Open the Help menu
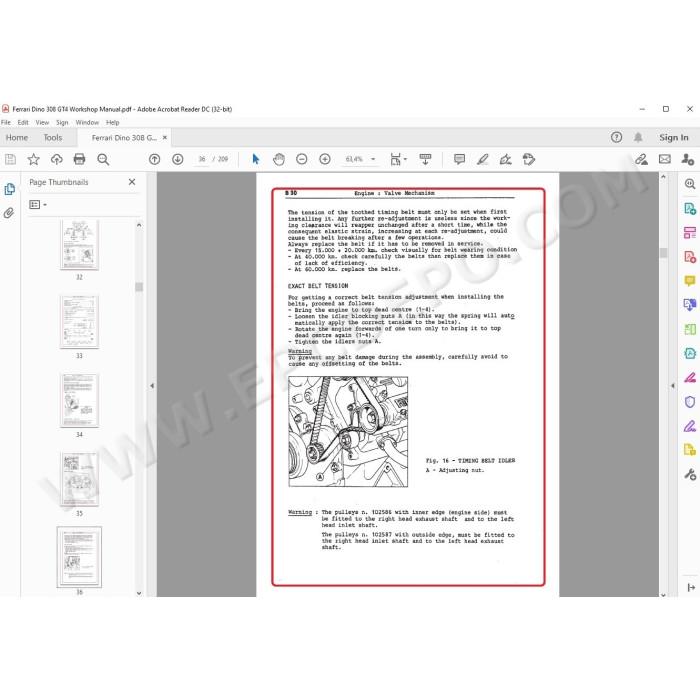Viewport: 700px width, 700px height. click(112, 122)
